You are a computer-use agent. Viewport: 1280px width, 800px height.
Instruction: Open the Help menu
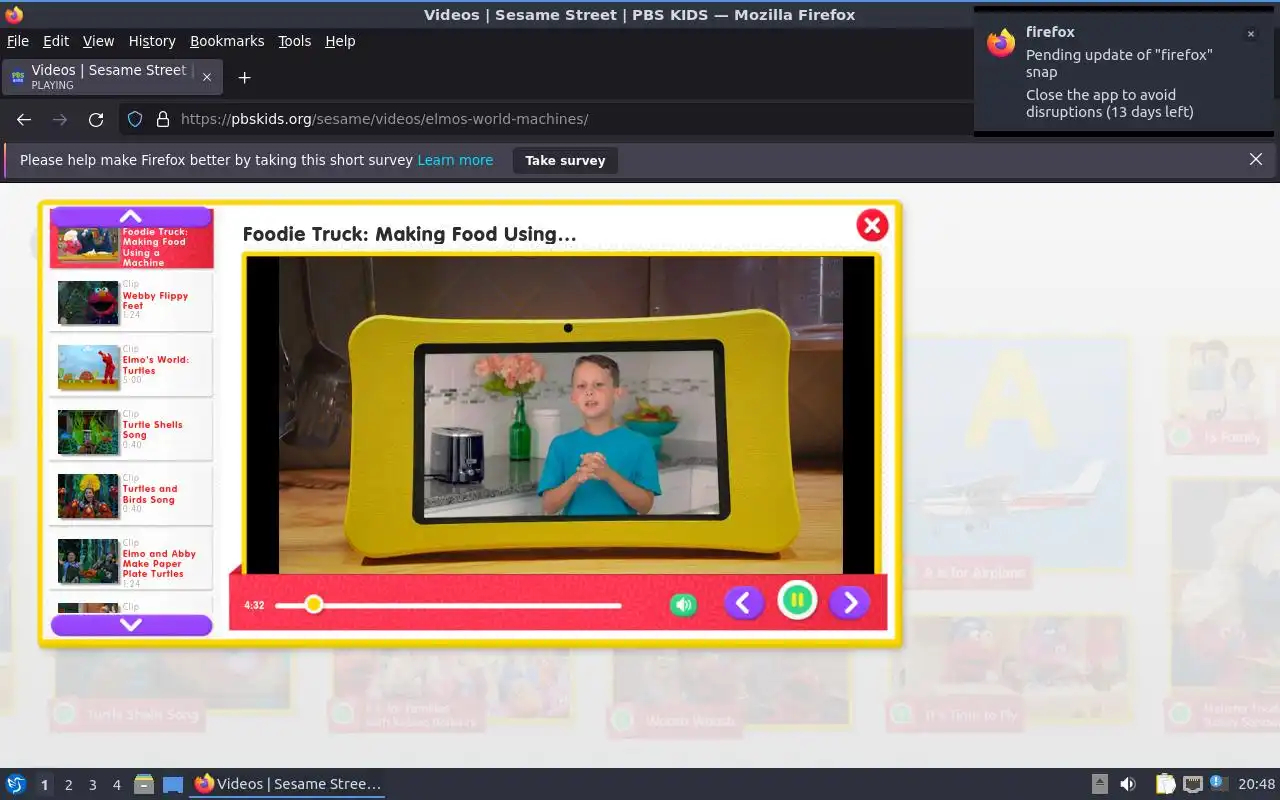click(x=340, y=41)
